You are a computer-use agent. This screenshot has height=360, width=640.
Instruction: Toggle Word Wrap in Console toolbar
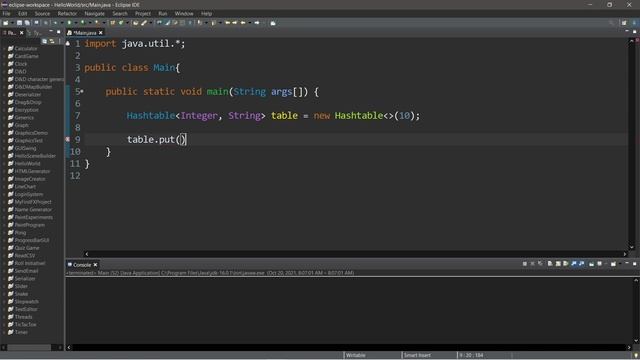pos(565,264)
